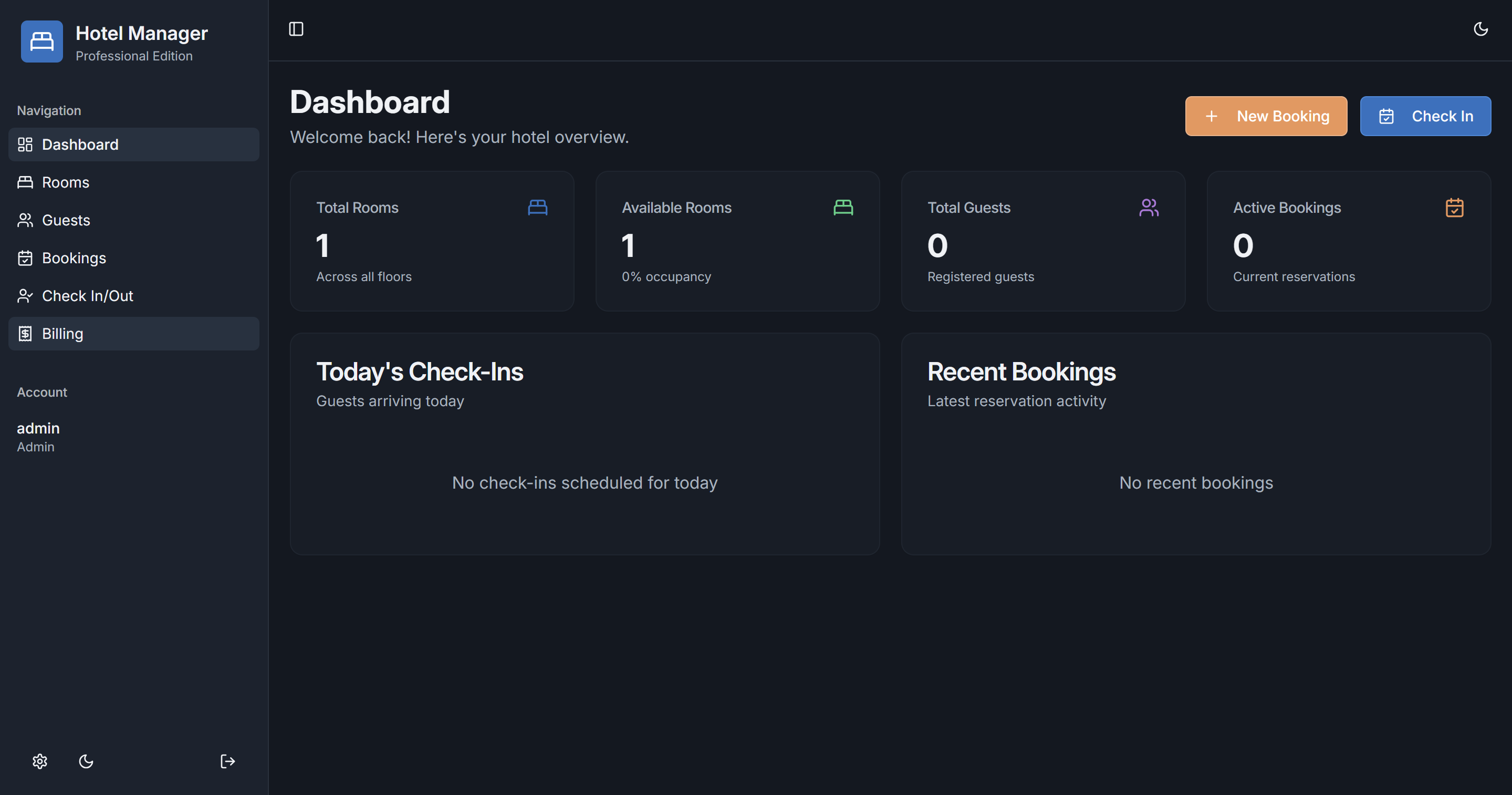Image resolution: width=1512 pixels, height=795 pixels.
Task: Open settings via the gear icon
Action: pyautogui.click(x=40, y=761)
